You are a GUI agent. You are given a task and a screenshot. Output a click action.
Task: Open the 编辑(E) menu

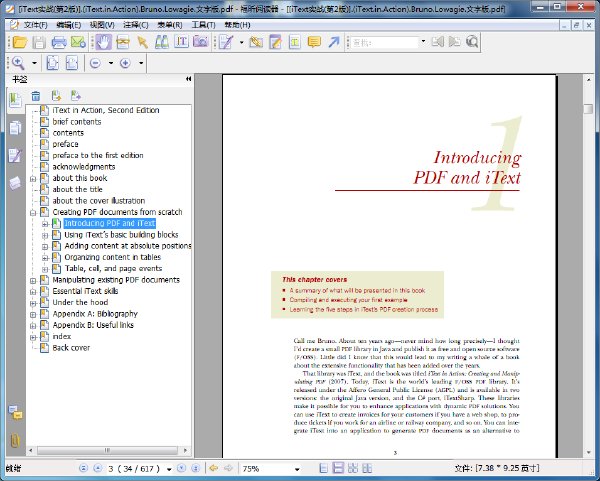[68, 25]
